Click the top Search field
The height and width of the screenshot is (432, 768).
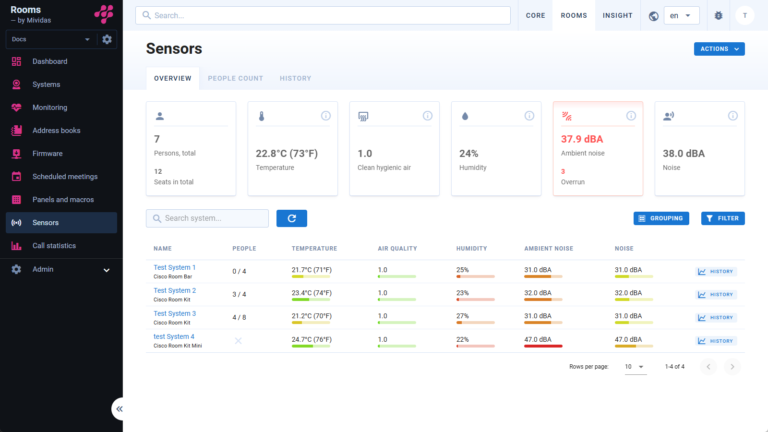pyautogui.click(x=323, y=15)
